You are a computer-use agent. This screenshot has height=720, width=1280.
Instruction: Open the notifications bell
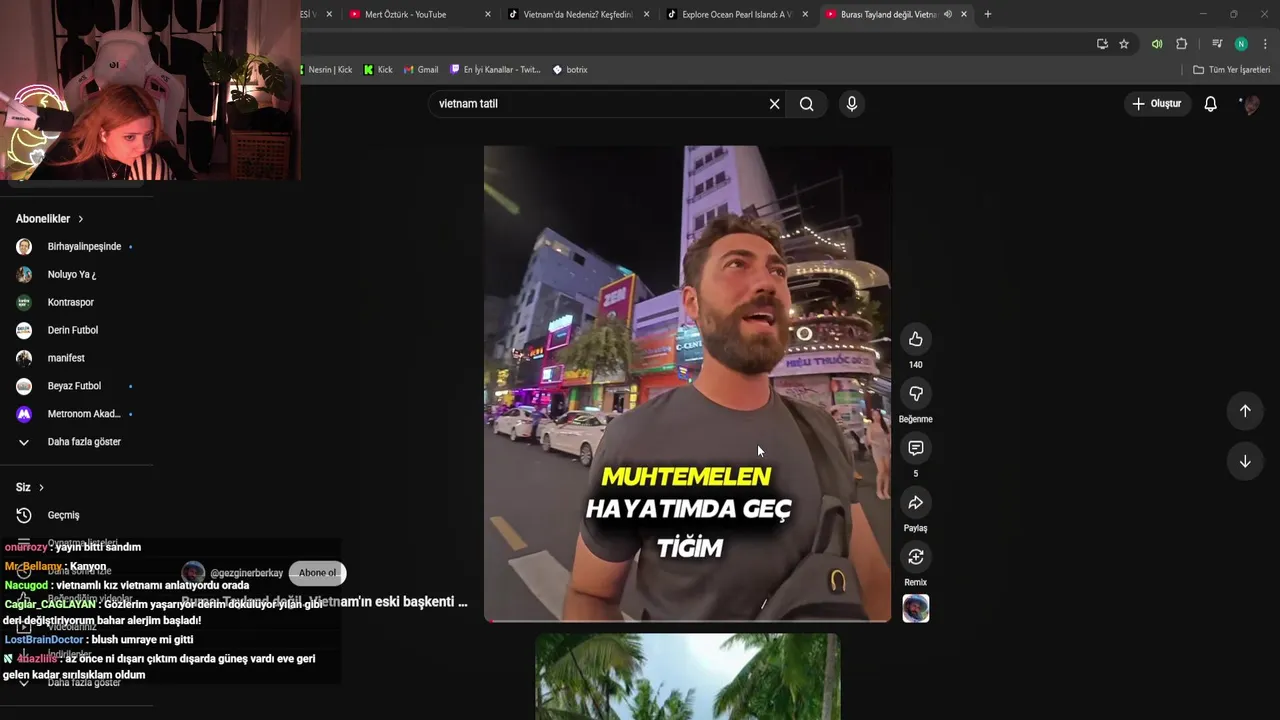tap(1210, 104)
